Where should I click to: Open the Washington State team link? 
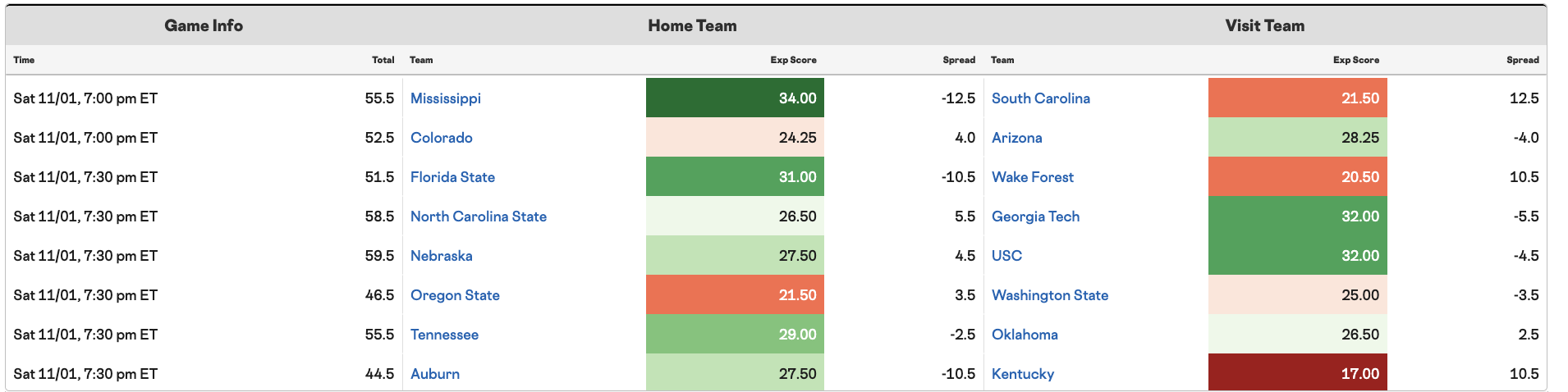(x=1050, y=295)
